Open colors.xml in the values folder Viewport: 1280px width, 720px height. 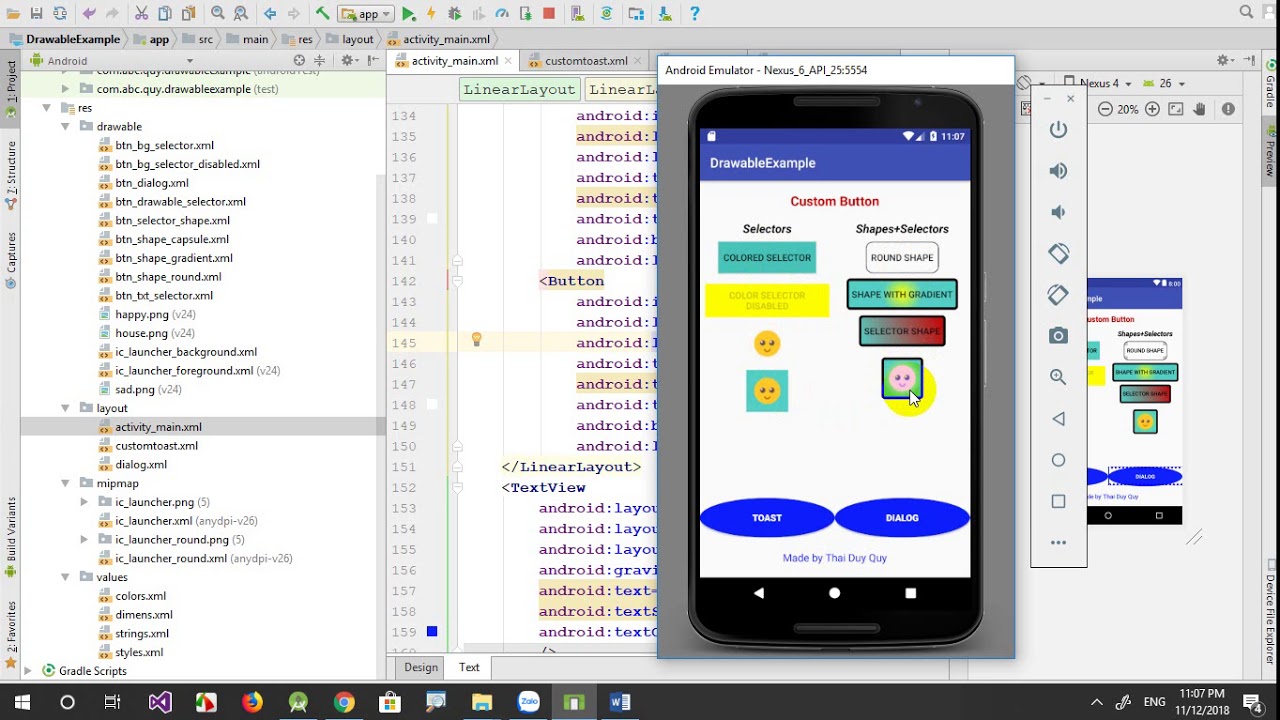tap(140, 596)
